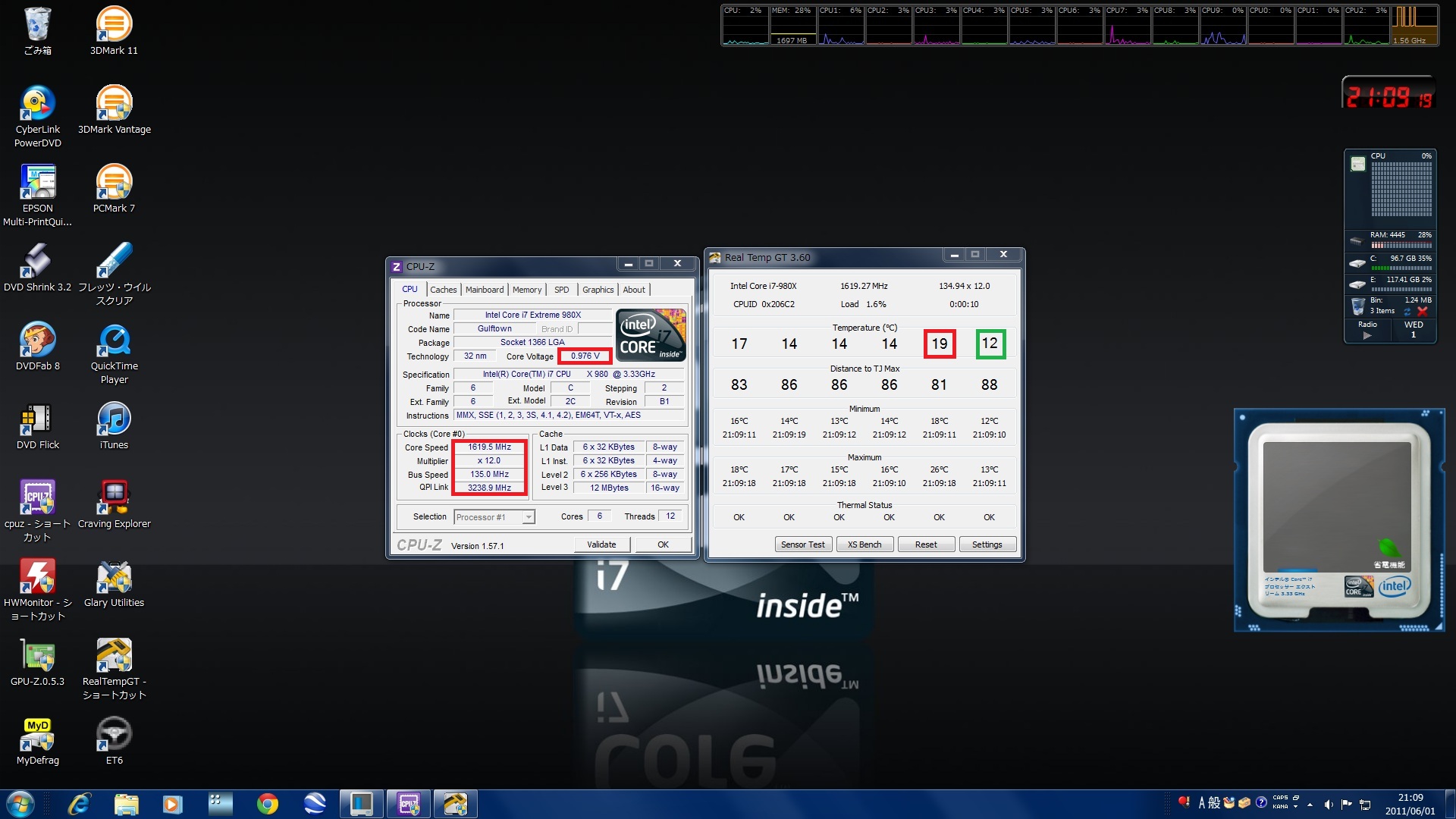The image size is (1456, 819).
Task: Click the Sensor Test button in Real Temp
Action: click(803, 544)
